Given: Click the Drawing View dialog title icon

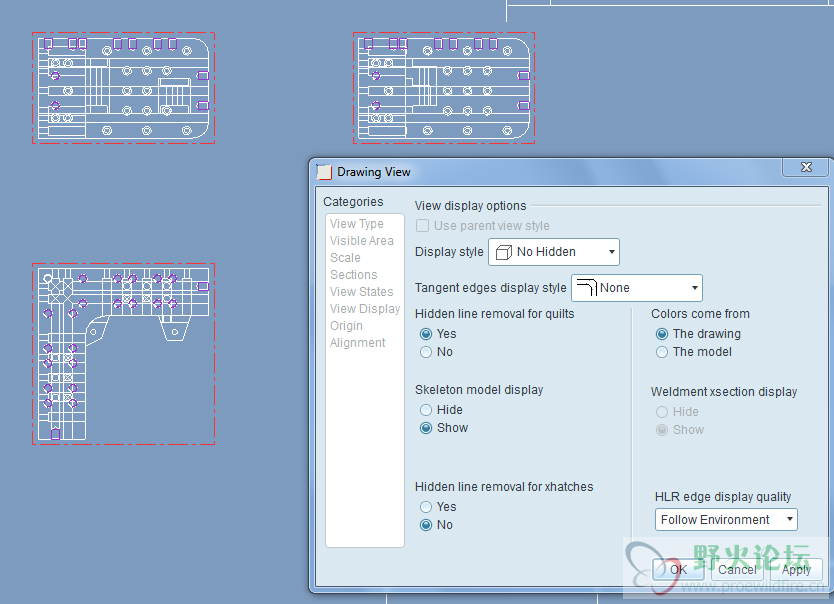Looking at the screenshot, I should click(x=324, y=172).
